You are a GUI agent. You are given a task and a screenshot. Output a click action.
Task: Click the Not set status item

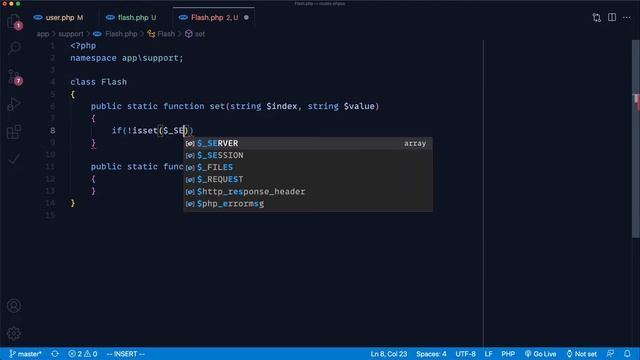click(582, 354)
